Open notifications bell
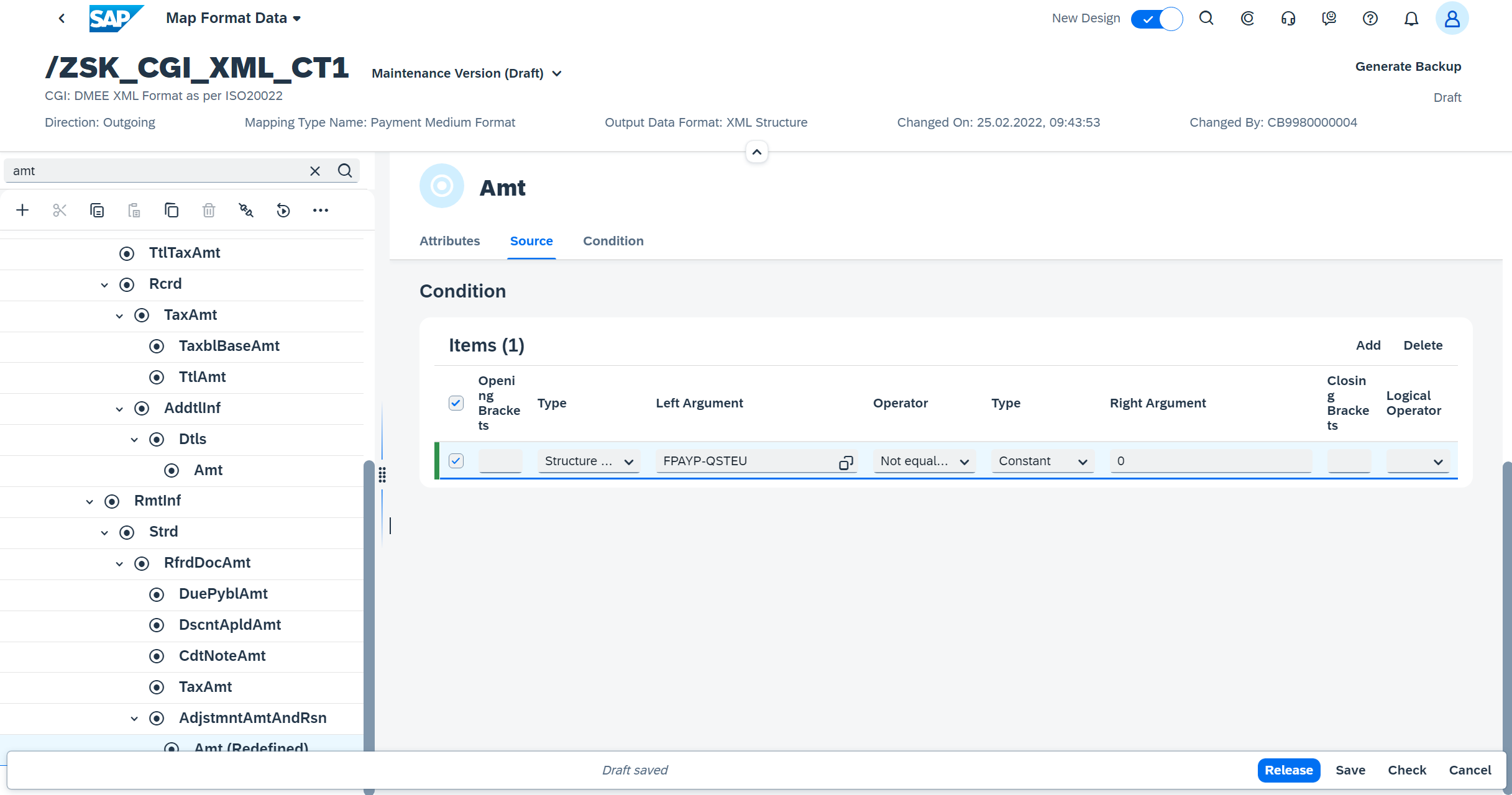 [1411, 18]
